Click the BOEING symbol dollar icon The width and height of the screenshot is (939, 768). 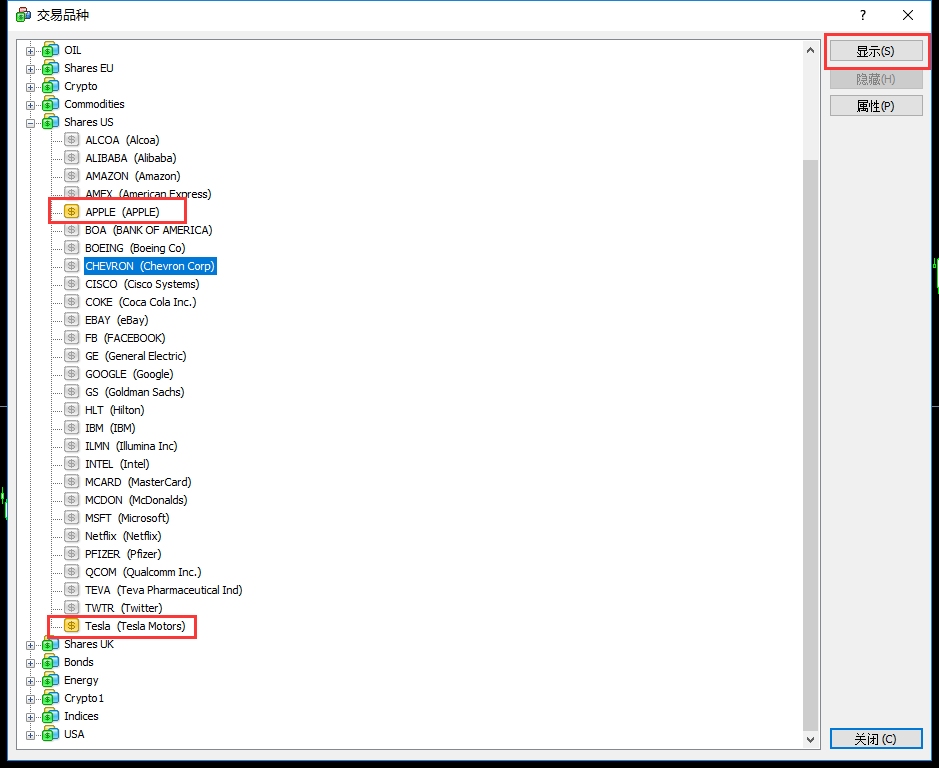click(x=72, y=247)
